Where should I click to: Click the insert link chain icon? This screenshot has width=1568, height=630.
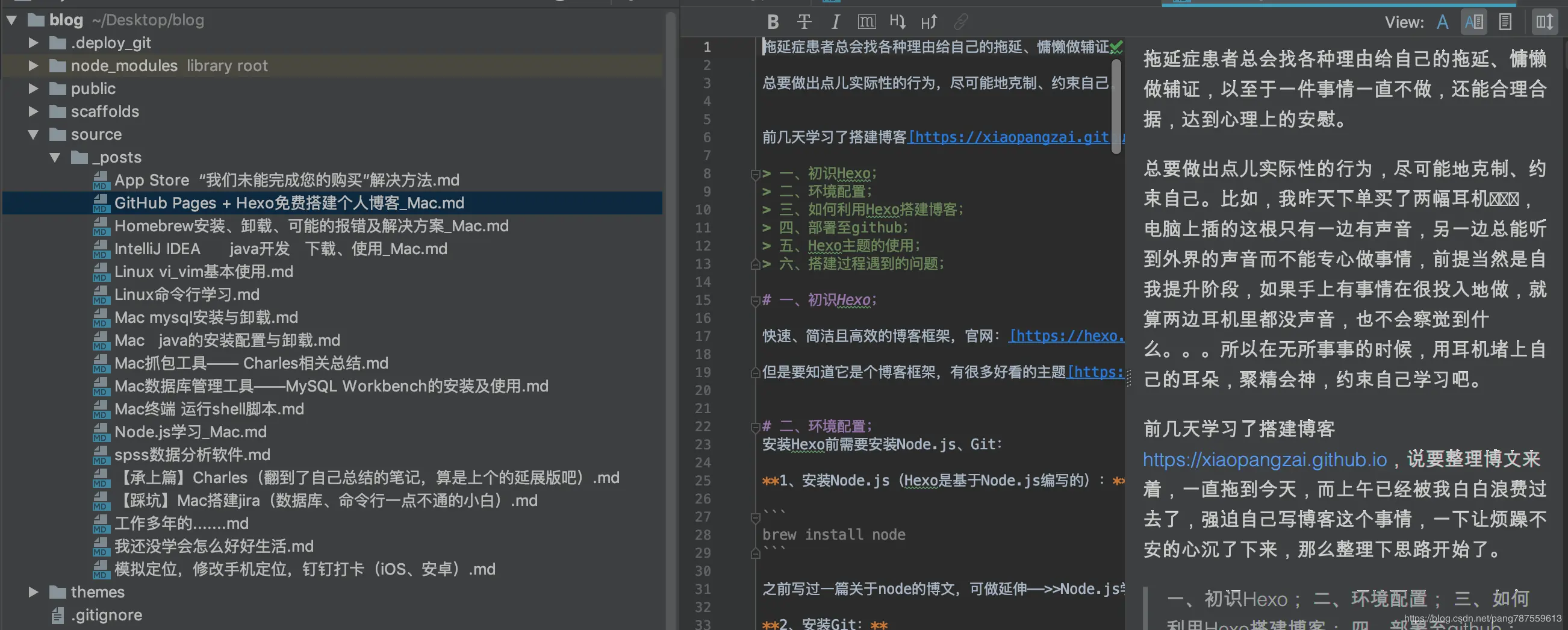pyautogui.click(x=960, y=22)
